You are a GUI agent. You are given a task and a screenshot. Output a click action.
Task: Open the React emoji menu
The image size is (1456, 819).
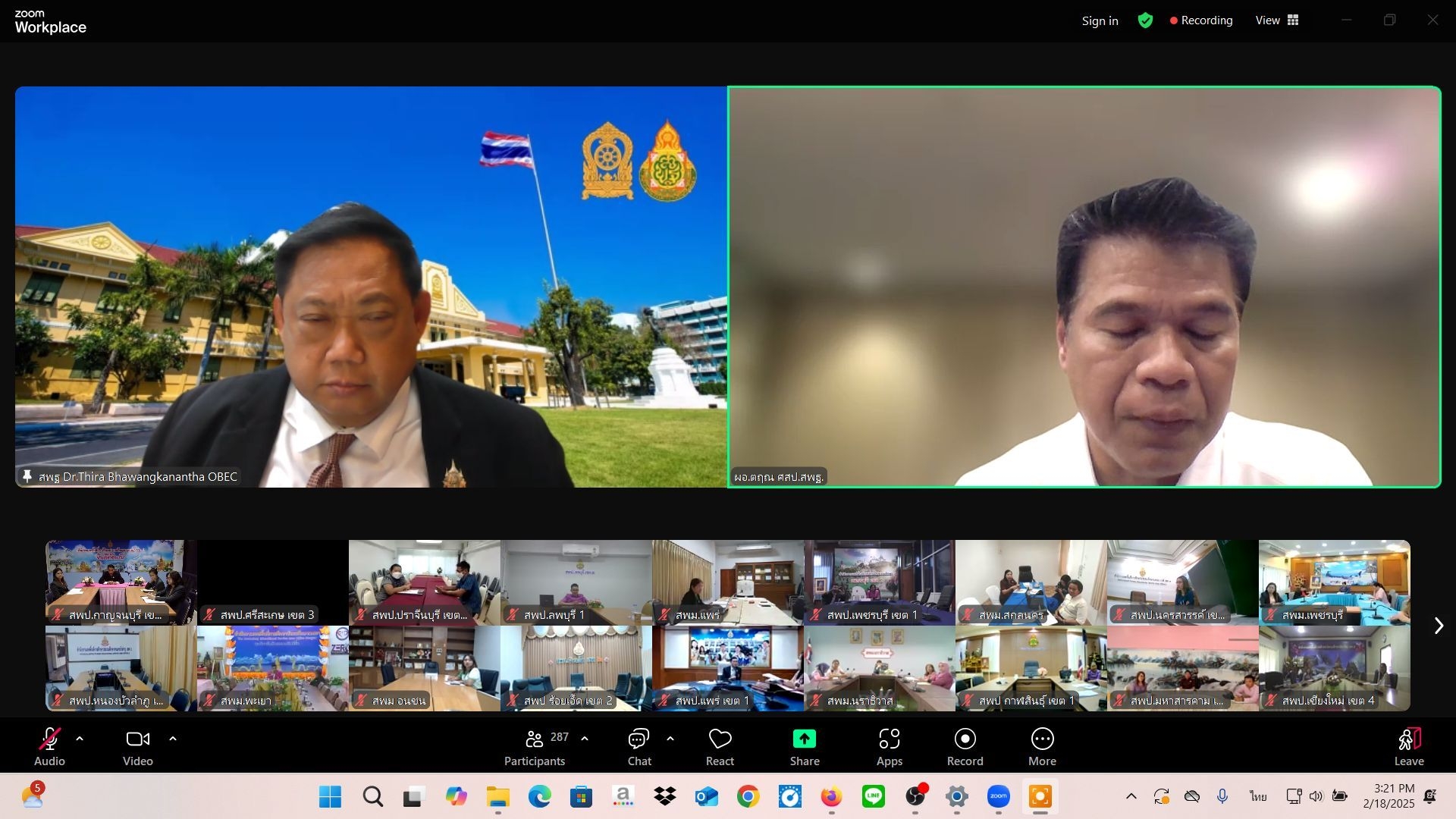[x=720, y=747]
